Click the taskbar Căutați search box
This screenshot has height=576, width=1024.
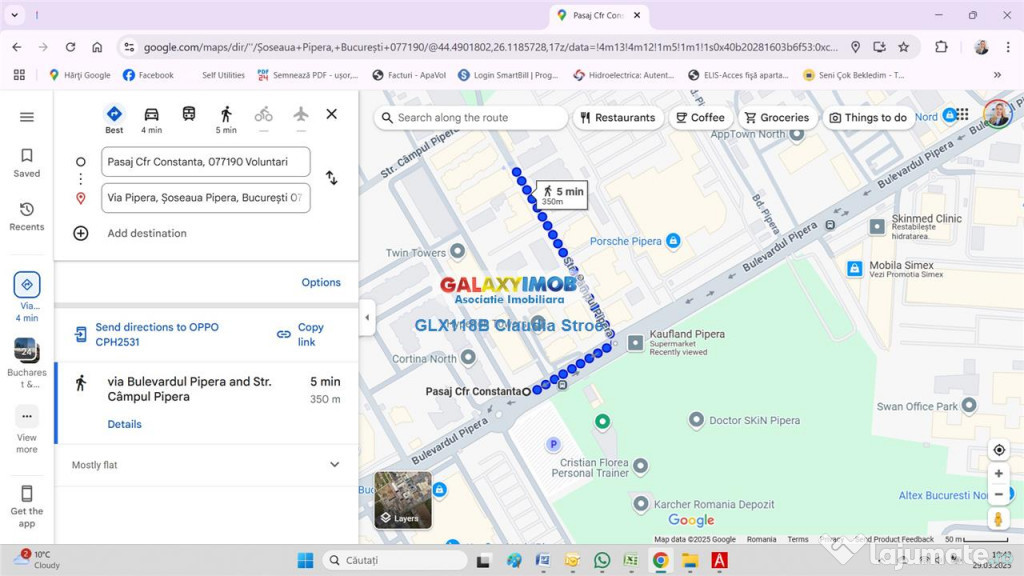click(x=395, y=560)
